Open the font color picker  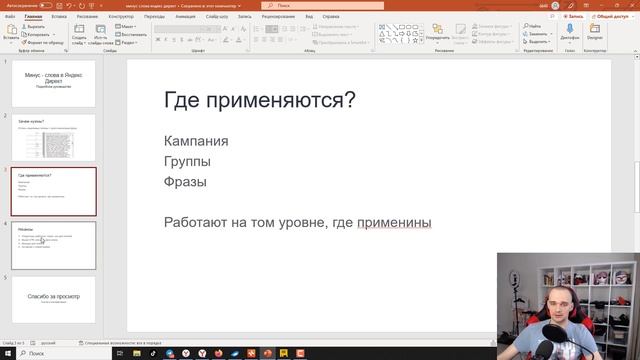coord(240,40)
